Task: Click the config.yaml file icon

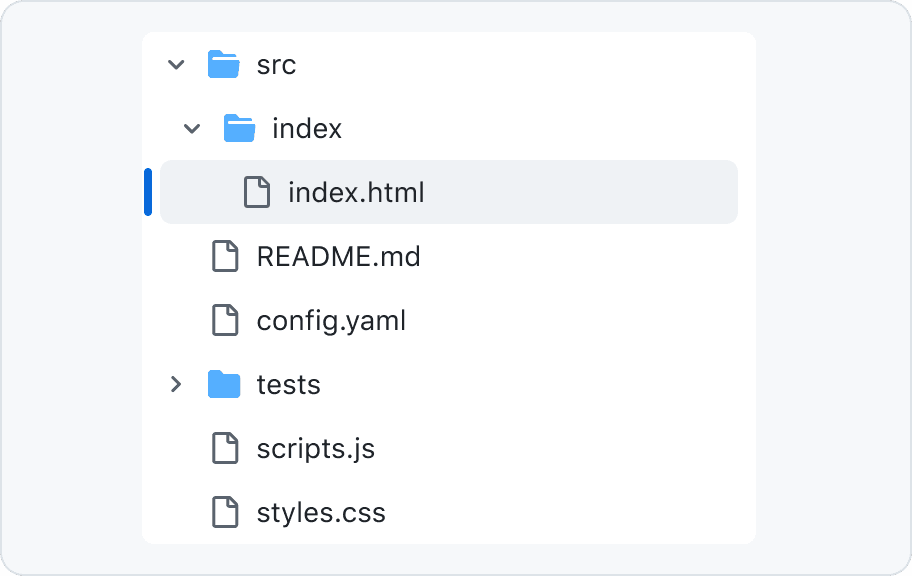Action: [x=225, y=320]
